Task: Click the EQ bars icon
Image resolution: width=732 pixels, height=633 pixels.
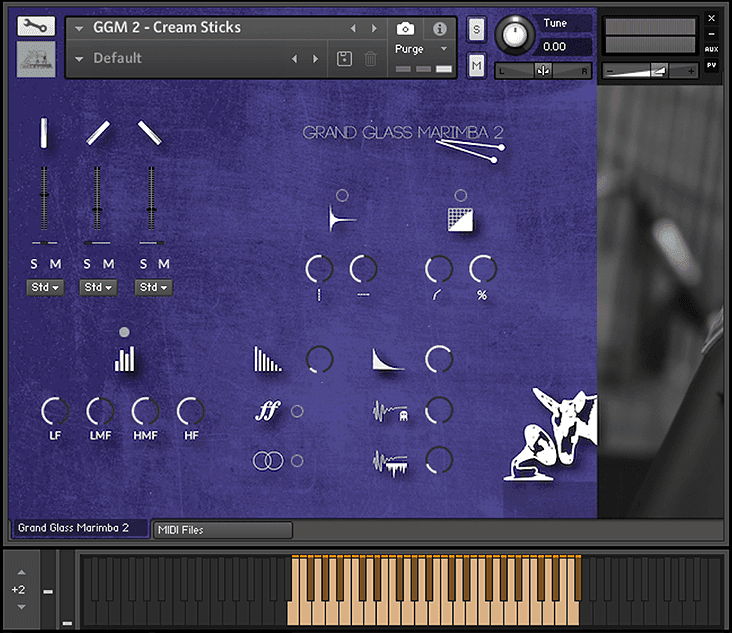Action: click(125, 359)
